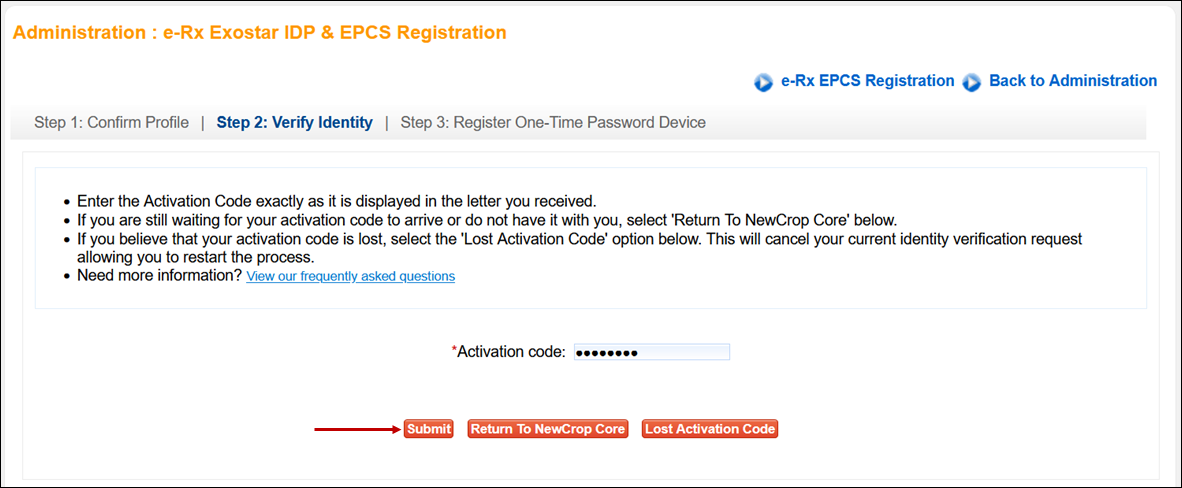Viewport: 1182px width, 488px height.
Task: Click the blue arrow icon beside e-Rx EPCS Registration
Action: [763, 83]
